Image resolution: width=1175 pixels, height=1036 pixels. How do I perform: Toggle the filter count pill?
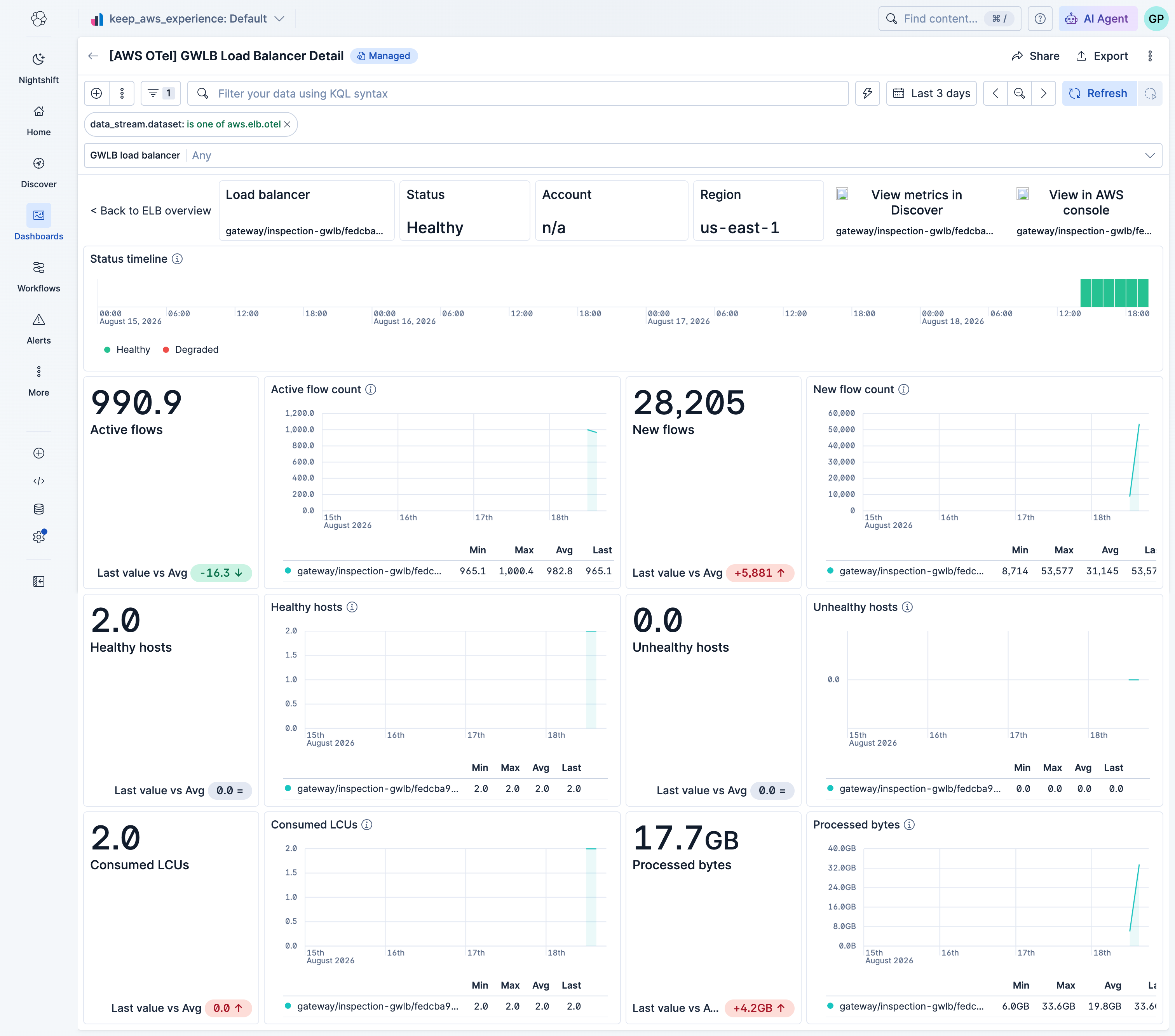(x=161, y=93)
